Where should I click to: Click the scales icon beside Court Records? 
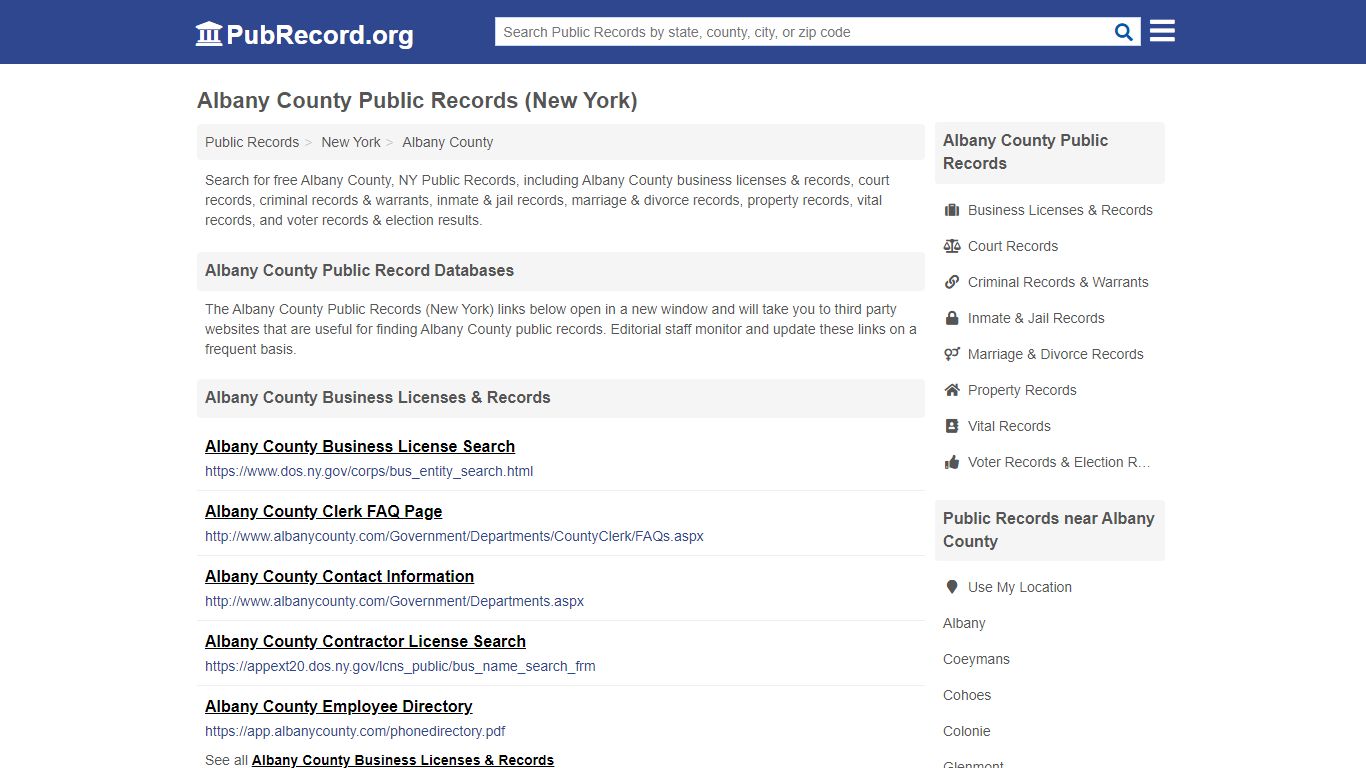952,246
